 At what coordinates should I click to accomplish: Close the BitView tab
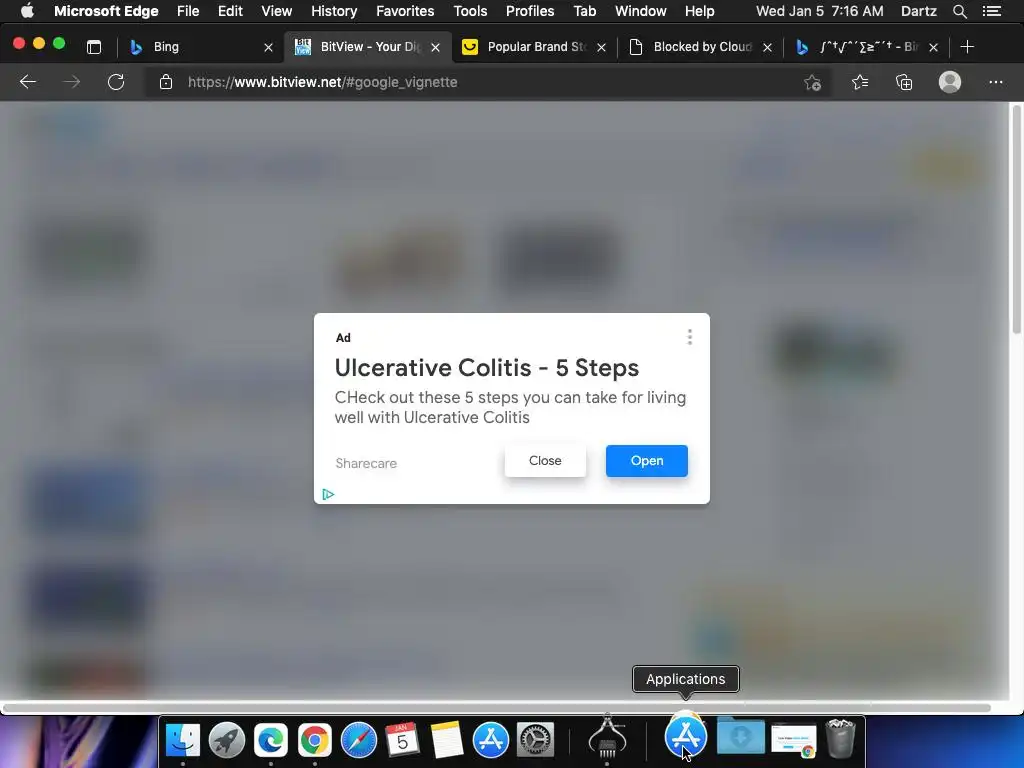436,47
